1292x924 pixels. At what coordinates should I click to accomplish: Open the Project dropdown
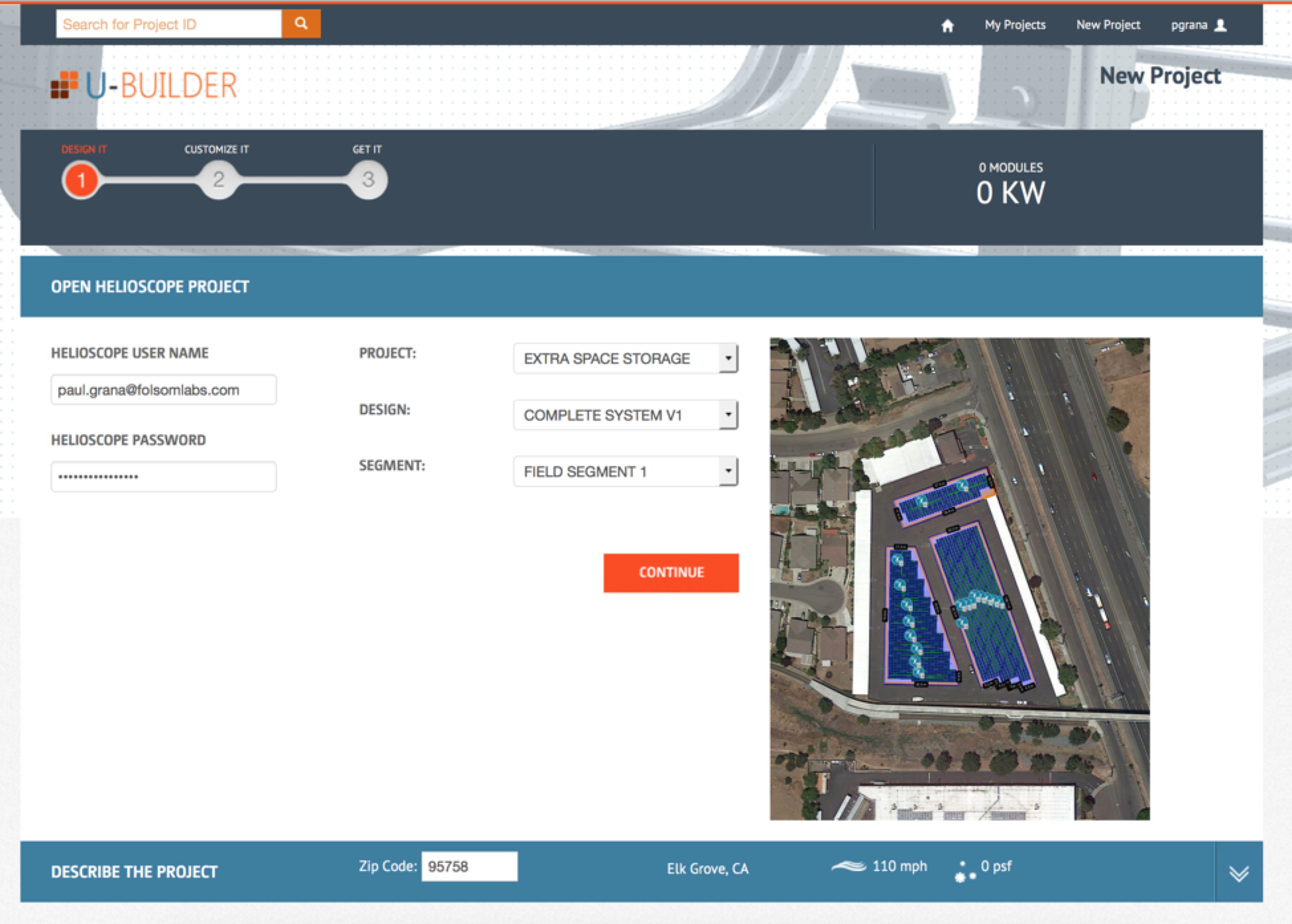(x=625, y=359)
